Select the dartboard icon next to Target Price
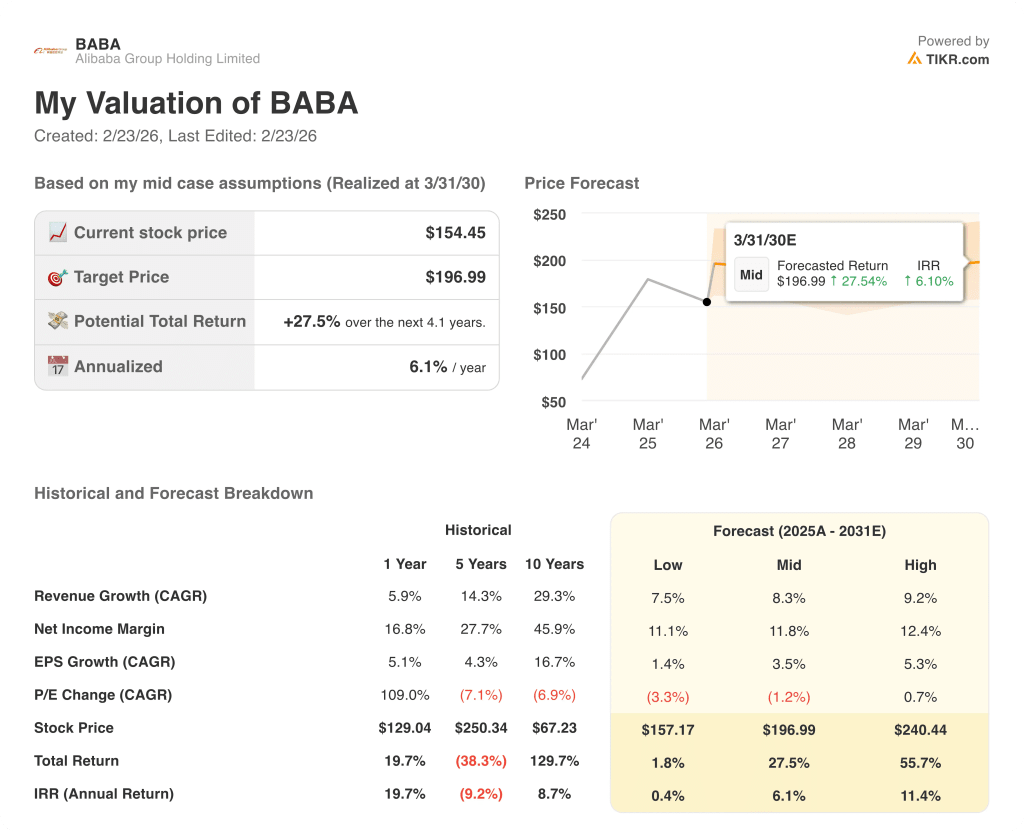 56,277
